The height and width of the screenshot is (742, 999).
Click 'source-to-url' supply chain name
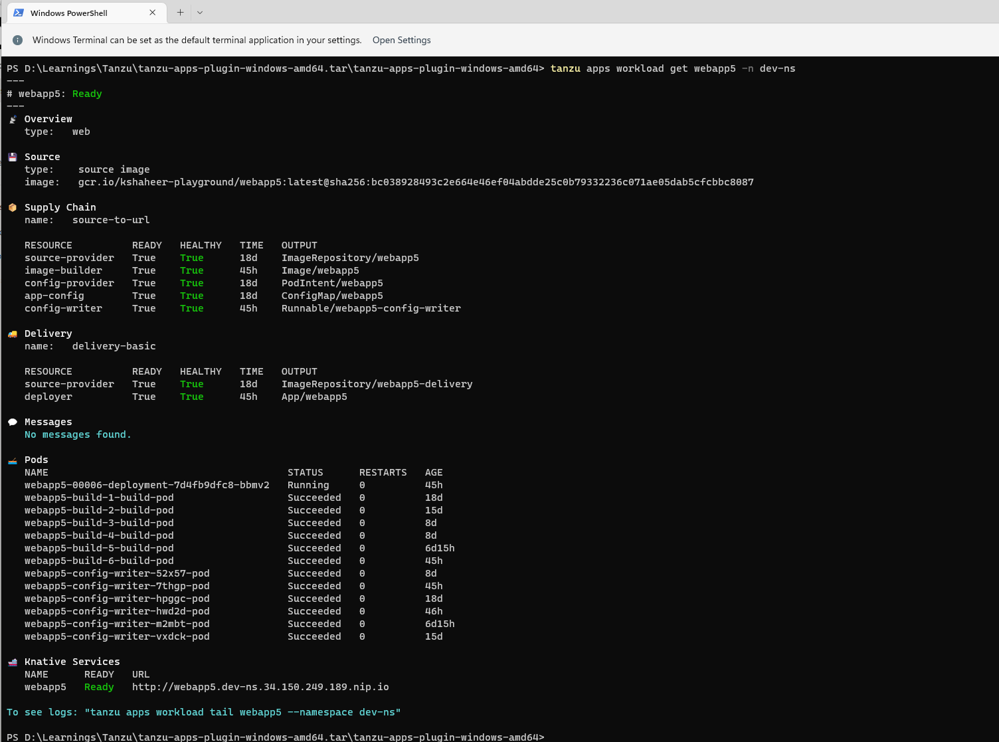pyautogui.click(x=111, y=220)
